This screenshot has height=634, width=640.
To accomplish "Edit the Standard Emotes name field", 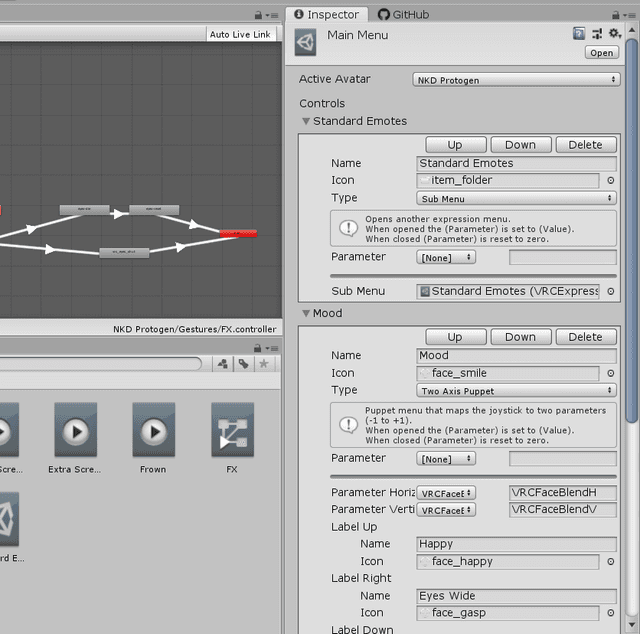I will coord(516,163).
